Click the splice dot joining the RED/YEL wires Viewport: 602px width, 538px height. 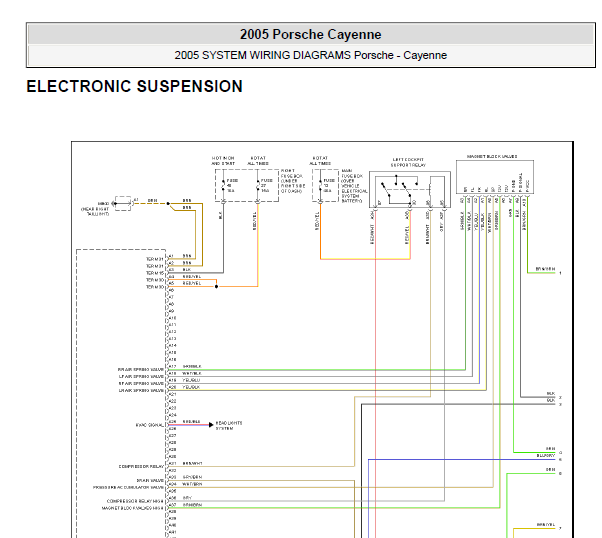pos(217,286)
